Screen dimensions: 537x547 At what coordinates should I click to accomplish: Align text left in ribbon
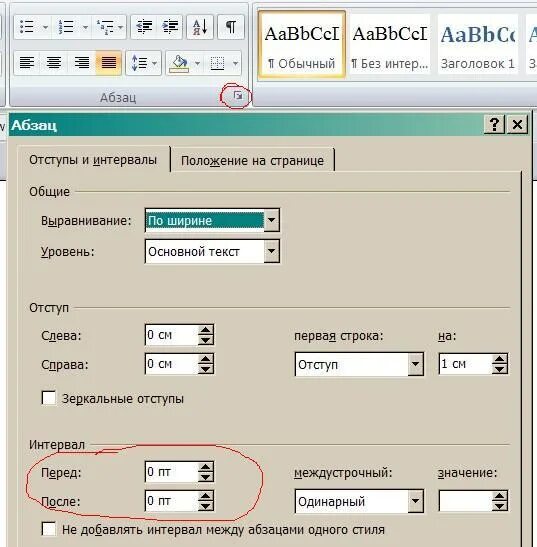click(27, 63)
